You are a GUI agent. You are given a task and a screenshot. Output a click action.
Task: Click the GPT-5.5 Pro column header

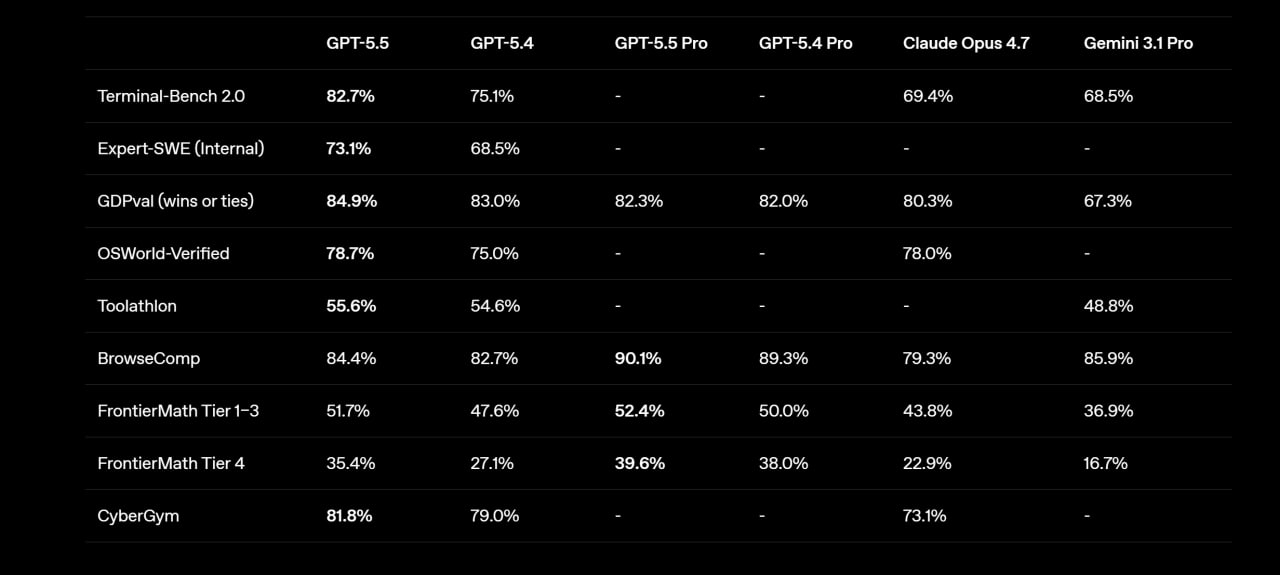pyautogui.click(x=661, y=43)
